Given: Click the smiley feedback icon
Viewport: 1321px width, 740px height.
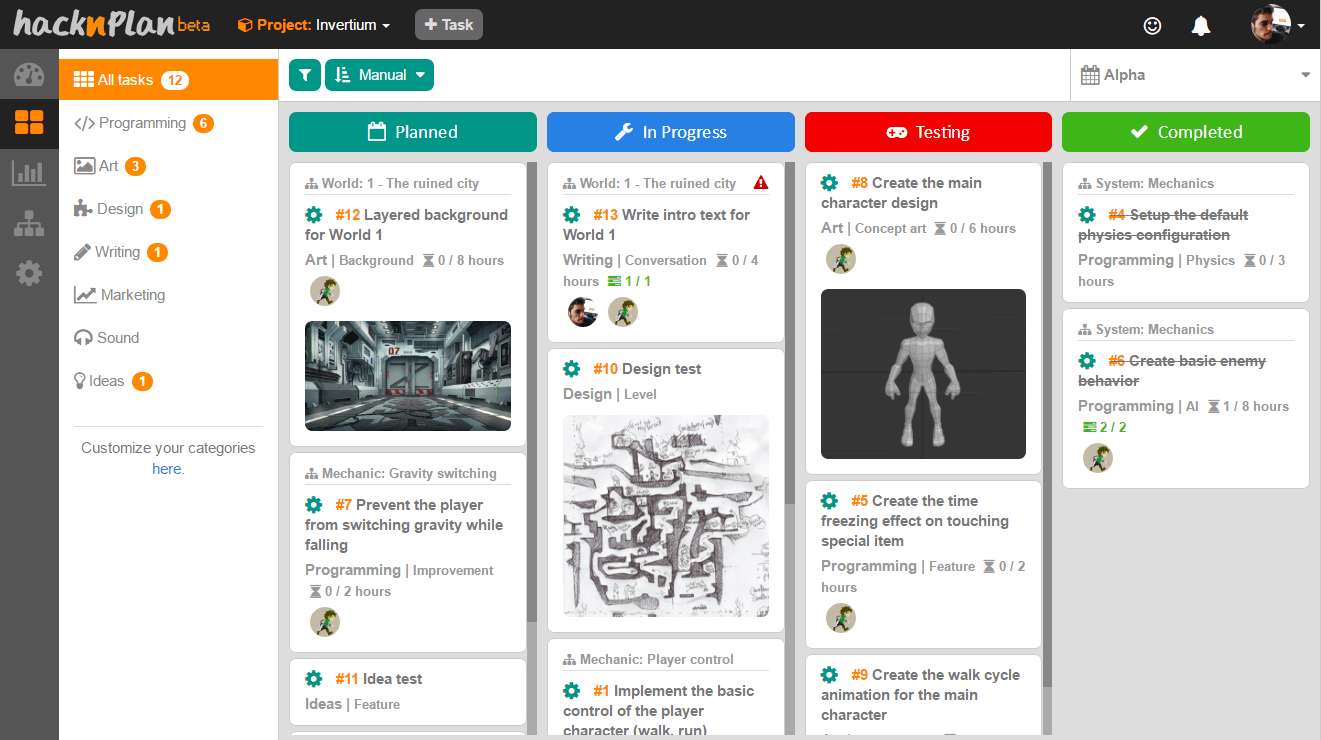Looking at the screenshot, I should (1152, 25).
